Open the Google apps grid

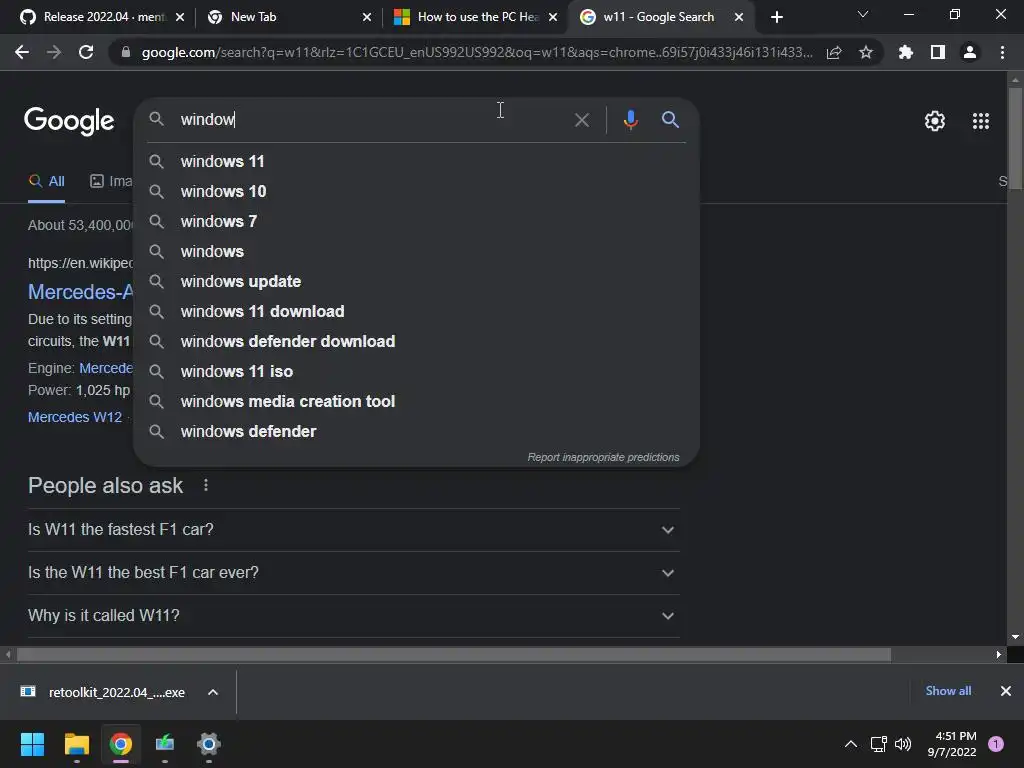[980, 121]
